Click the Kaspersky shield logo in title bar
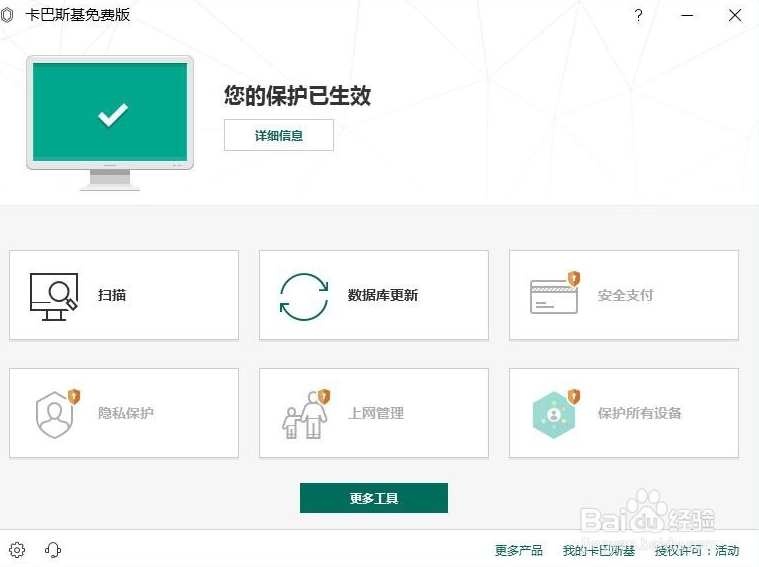759x567 pixels. 7,15
